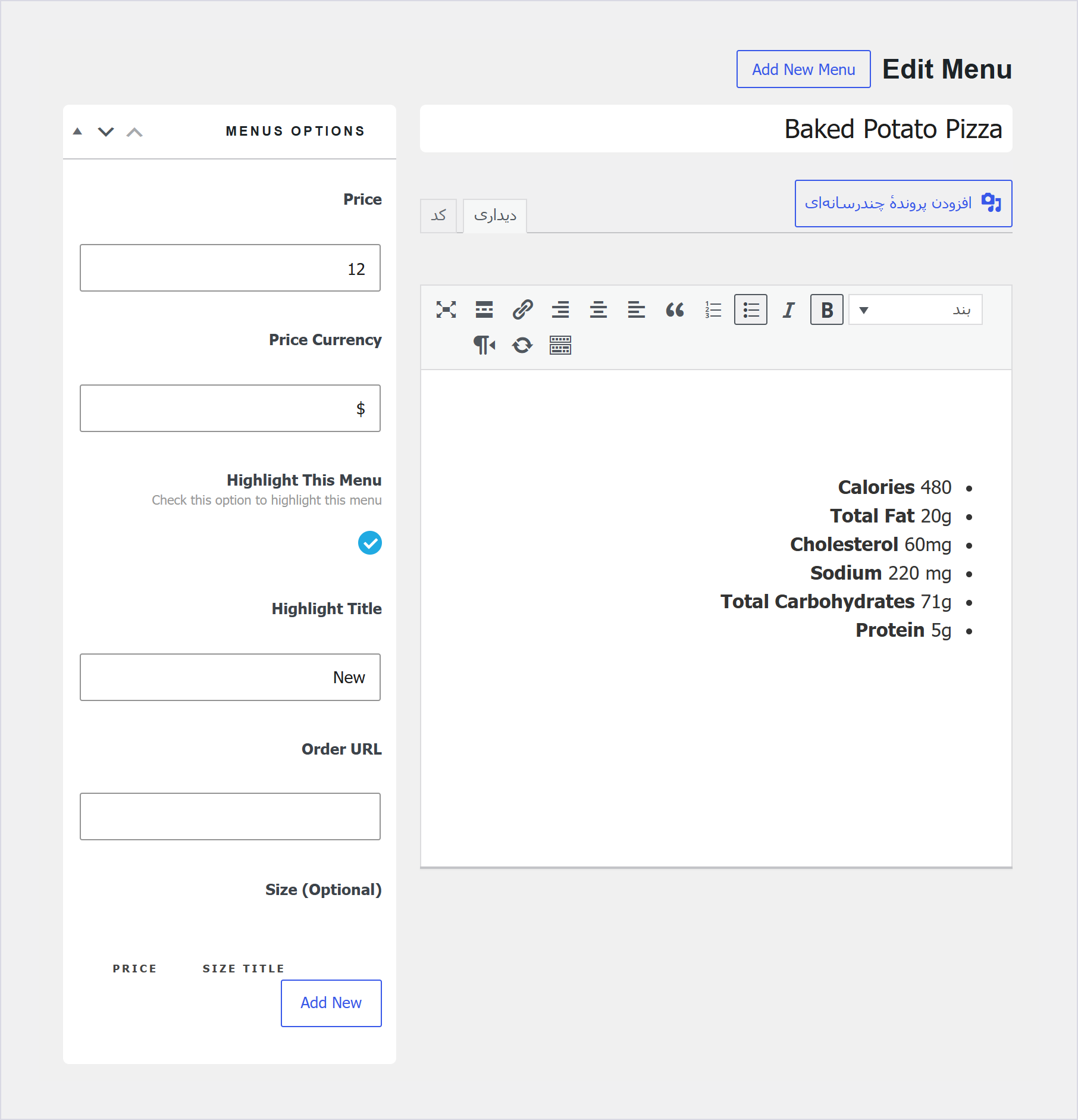The height and width of the screenshot is (1120, 1078).
Task: Click the Baked Potato Pizza title field
Action: [716, 129]
